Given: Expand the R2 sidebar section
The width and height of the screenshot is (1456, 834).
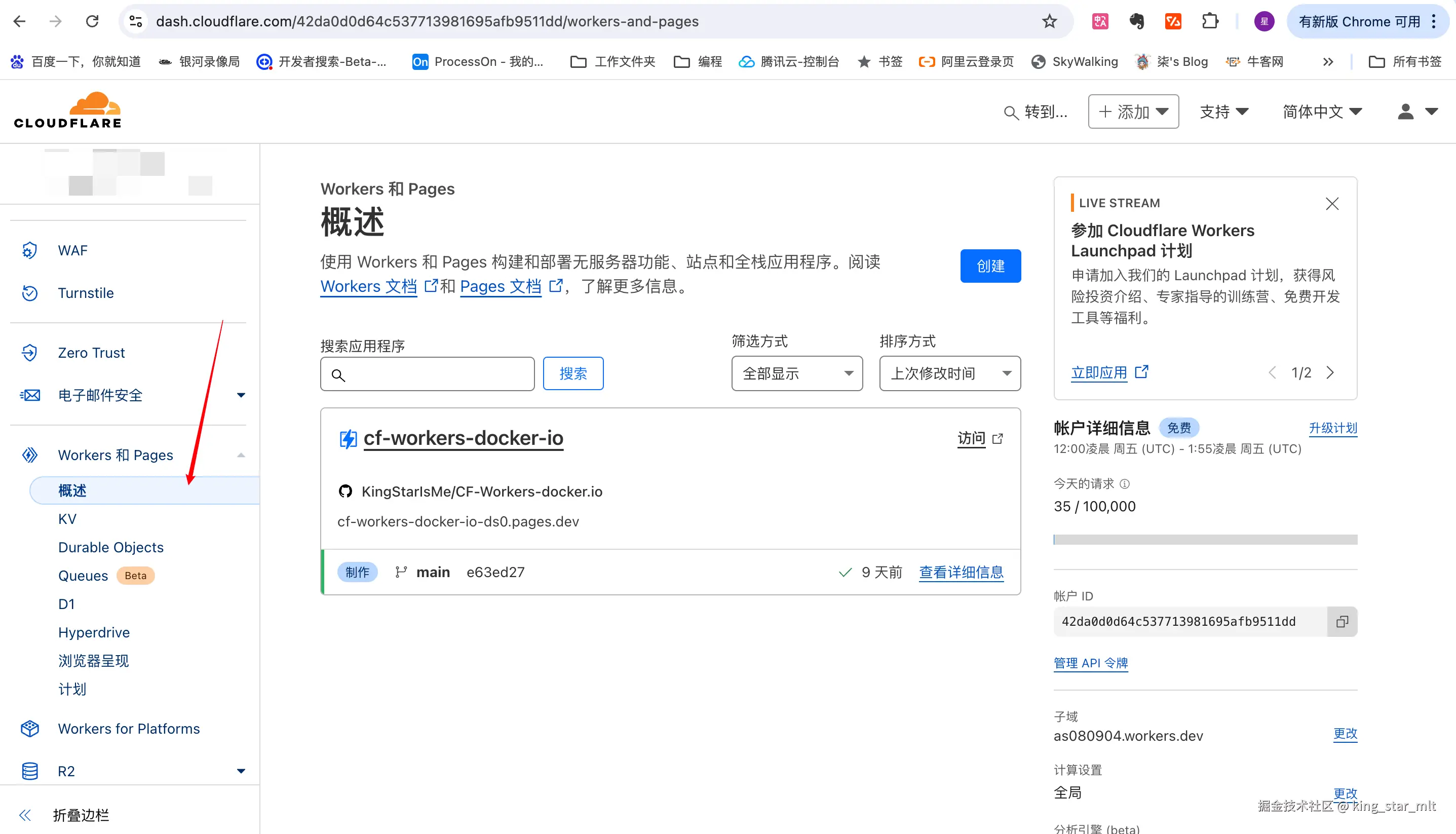Looking at the screenshot, I should [x=241, y=771].
